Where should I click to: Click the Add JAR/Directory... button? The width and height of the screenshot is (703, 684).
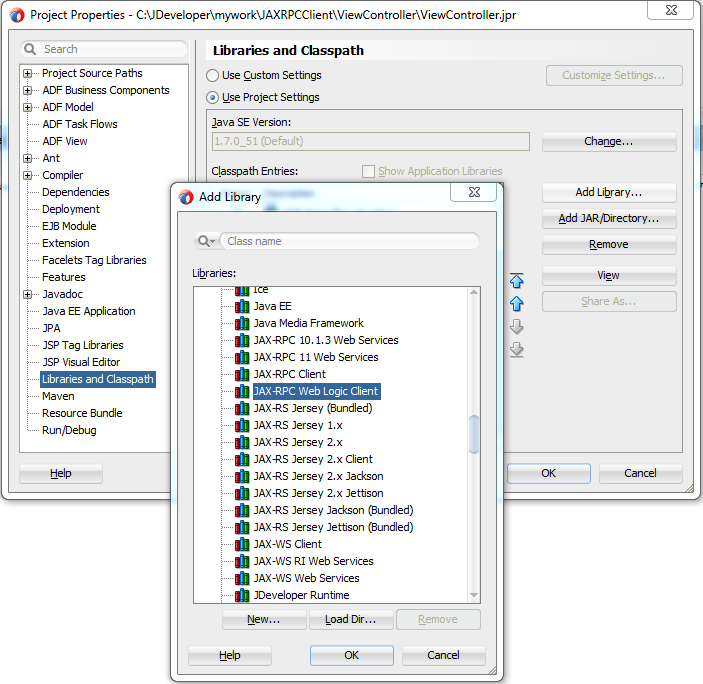[609, 218]
